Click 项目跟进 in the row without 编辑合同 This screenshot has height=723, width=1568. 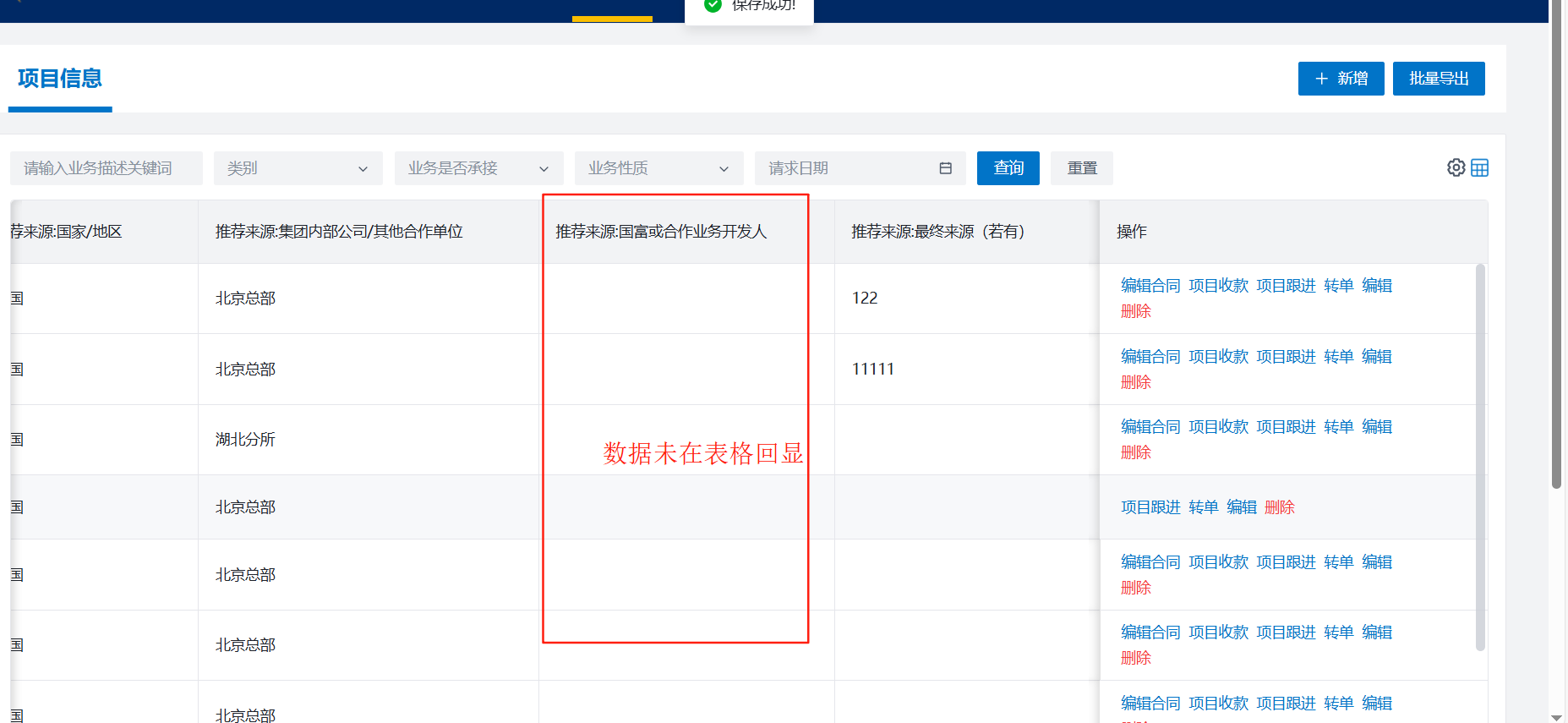point(1150,507)
